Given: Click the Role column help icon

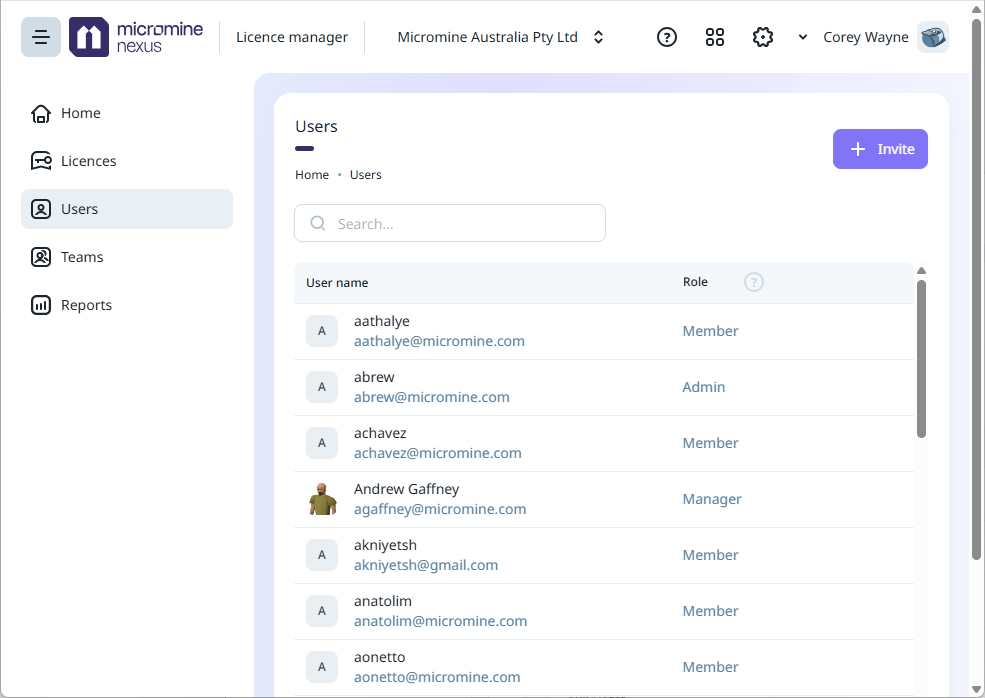Looking at the screenshot, I should point(754,282).
